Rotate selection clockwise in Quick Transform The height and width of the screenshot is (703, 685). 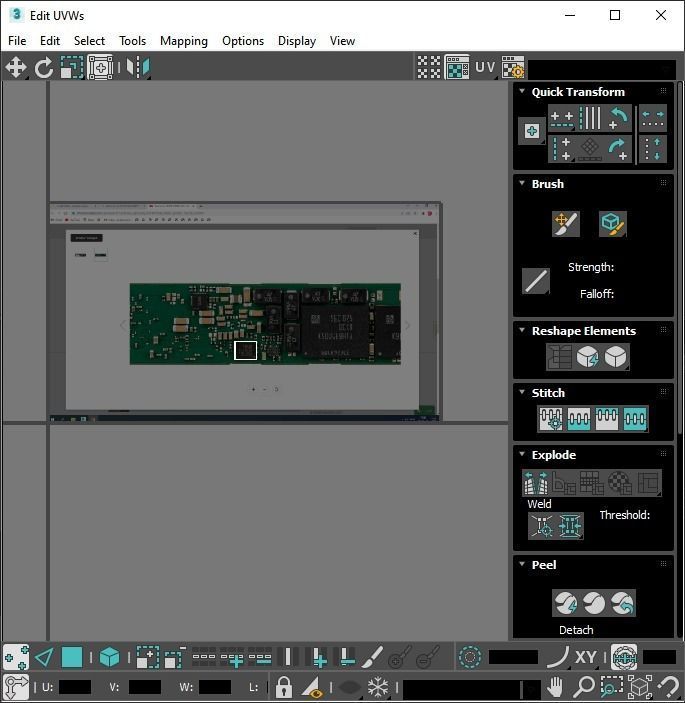(619, 149)
